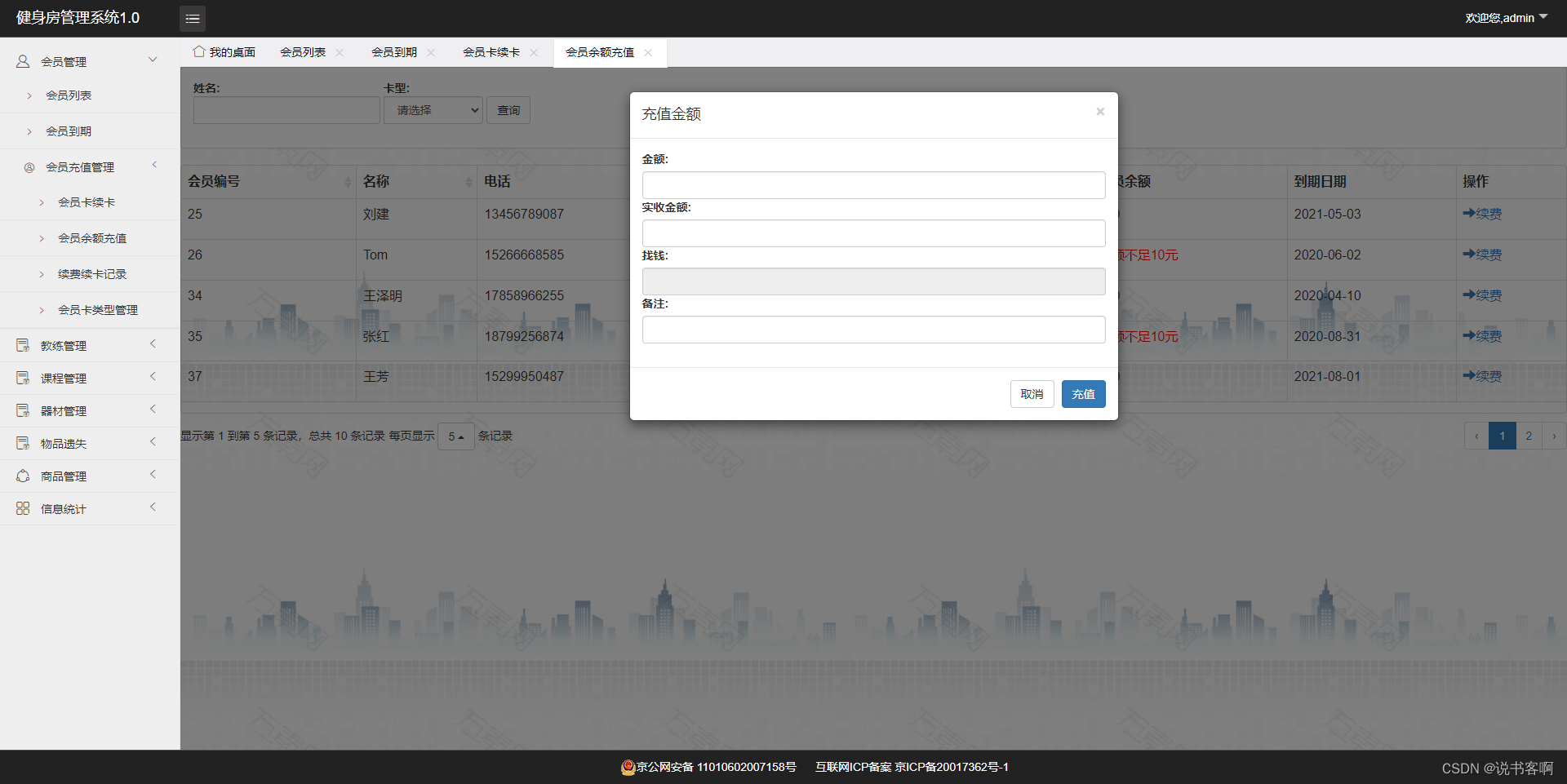This screenshot has height=784, width=1567.
Task: Click the 取消 button in dialog
Action: point(1032,394)
